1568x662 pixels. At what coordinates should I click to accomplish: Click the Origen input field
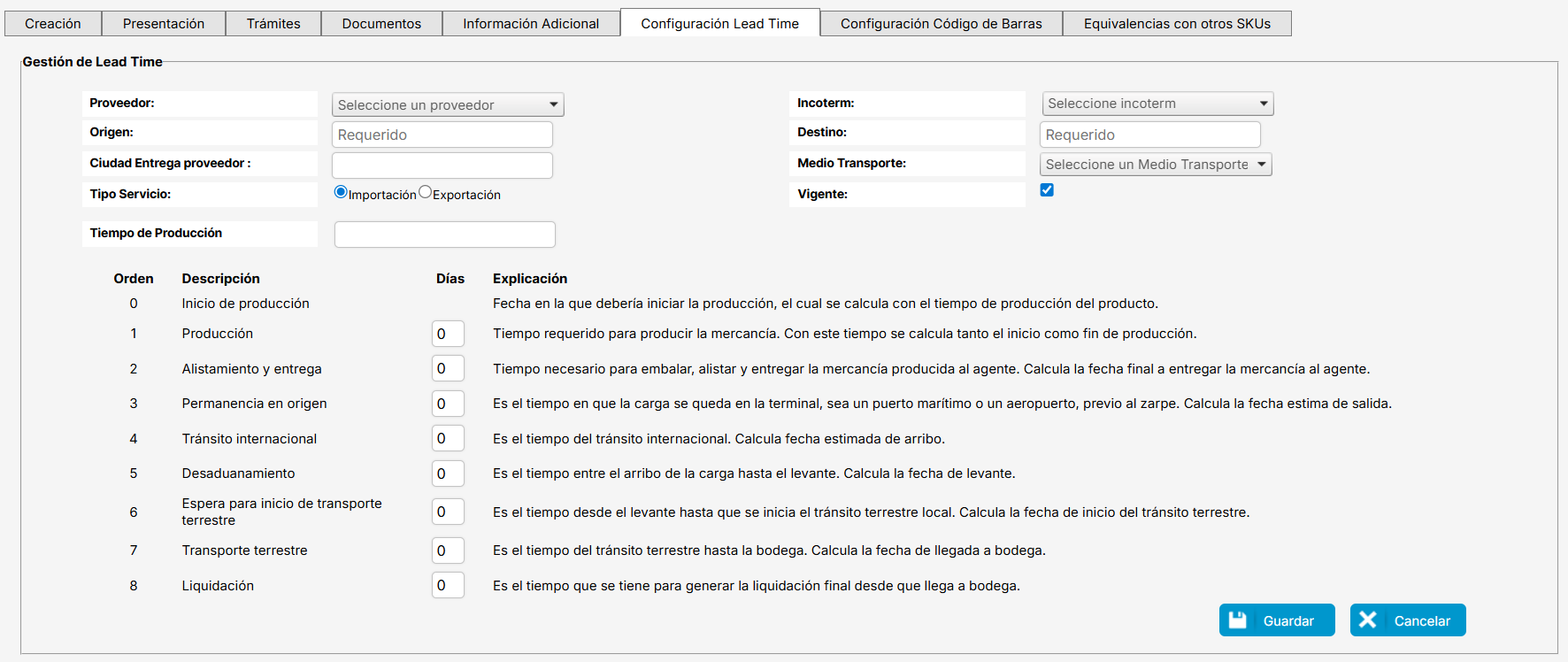click(442, 135)
